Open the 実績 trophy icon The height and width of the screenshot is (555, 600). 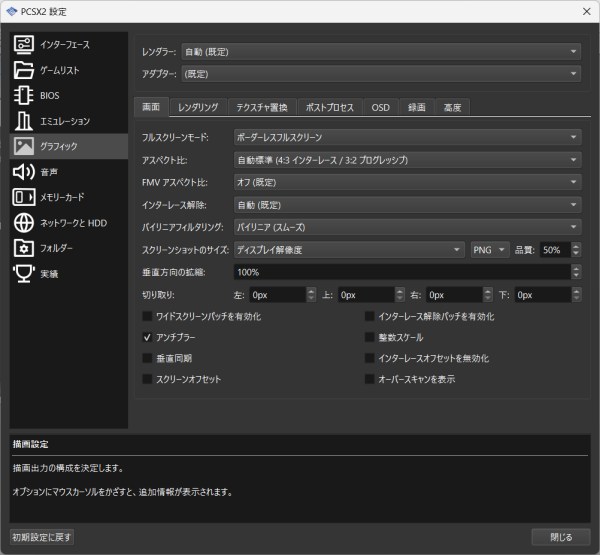[x=24, y=274]
